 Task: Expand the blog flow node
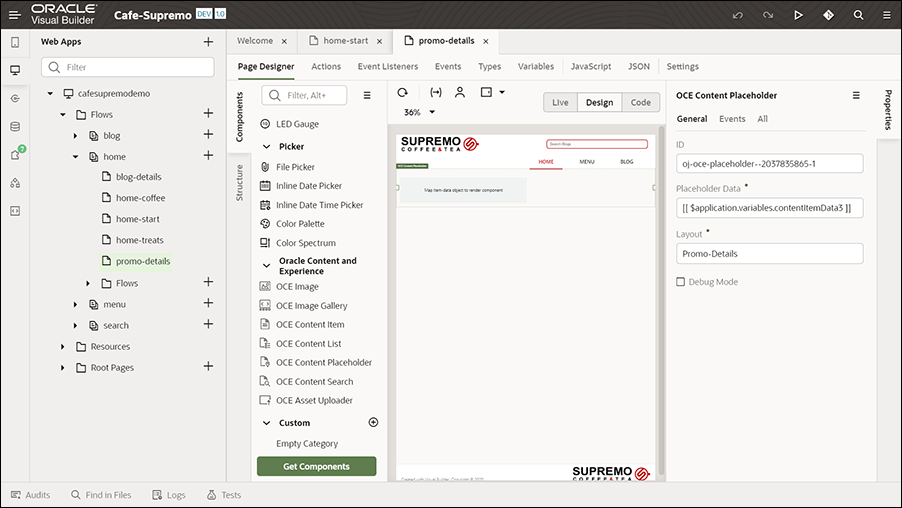(75, 136)
